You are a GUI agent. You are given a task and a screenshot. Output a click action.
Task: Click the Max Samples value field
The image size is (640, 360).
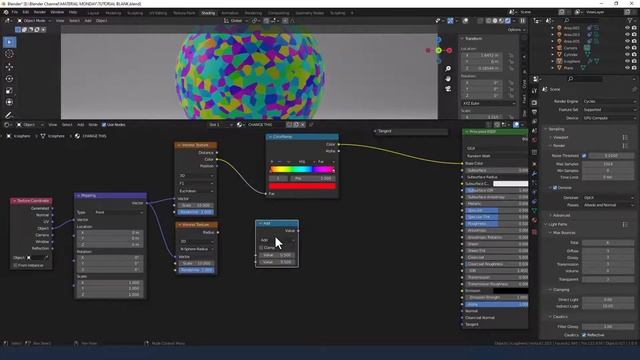point(608,164)
